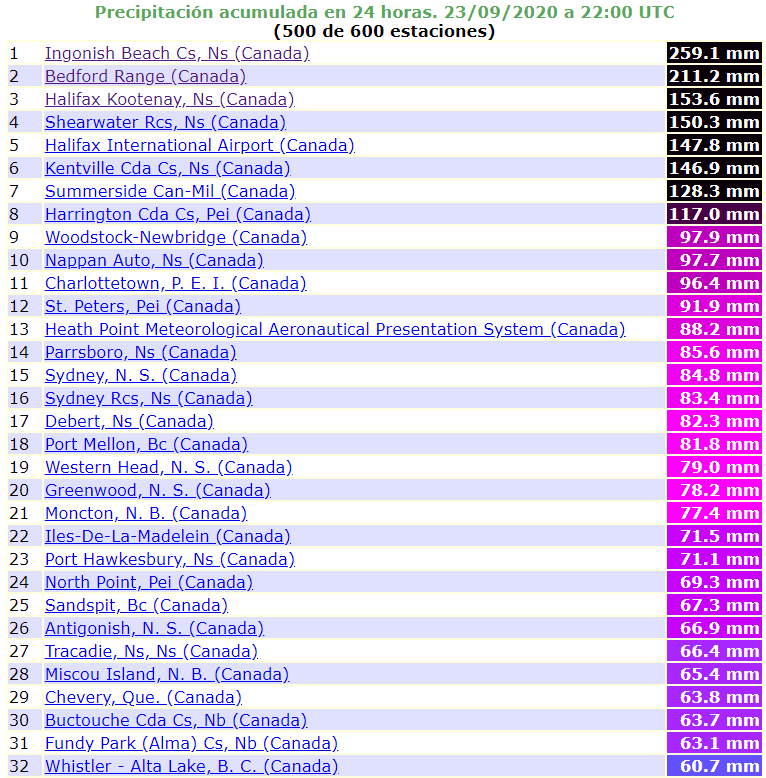Click Moncton, N. B. (Canada) link
The width and height of the screenshot is (766, 778).
146,513
